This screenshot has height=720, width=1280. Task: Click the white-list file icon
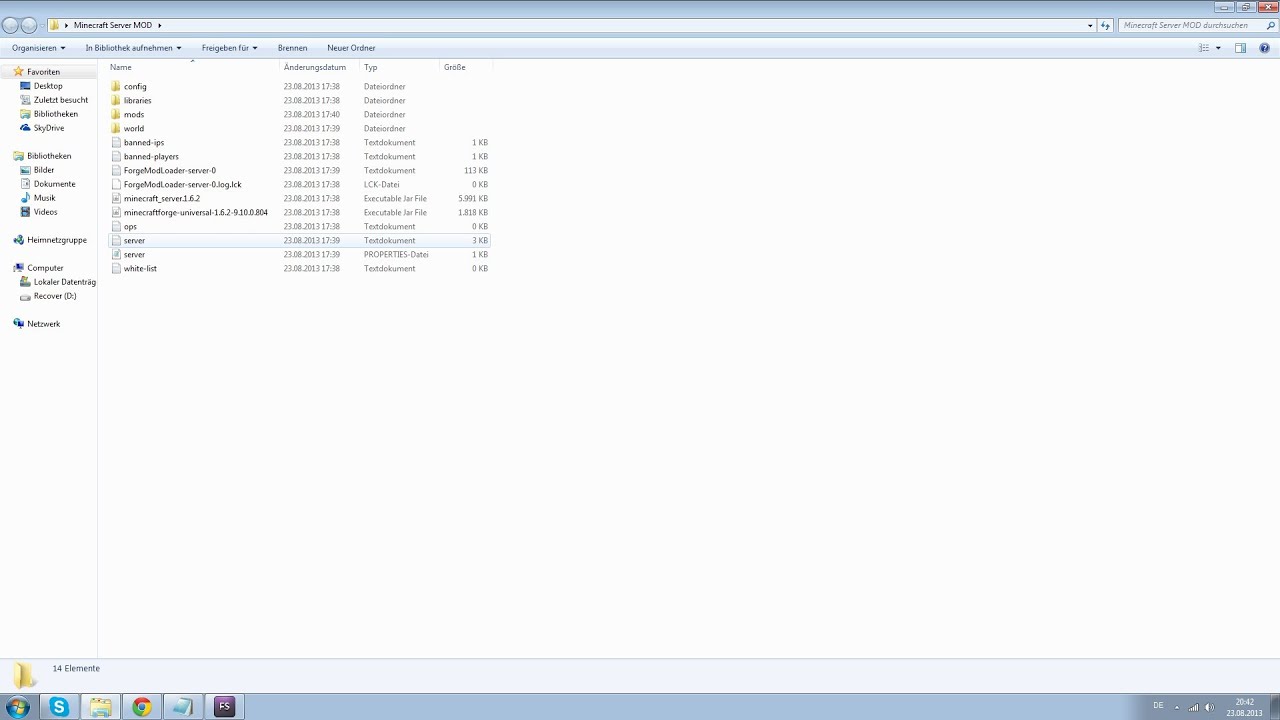click(116, 268)
